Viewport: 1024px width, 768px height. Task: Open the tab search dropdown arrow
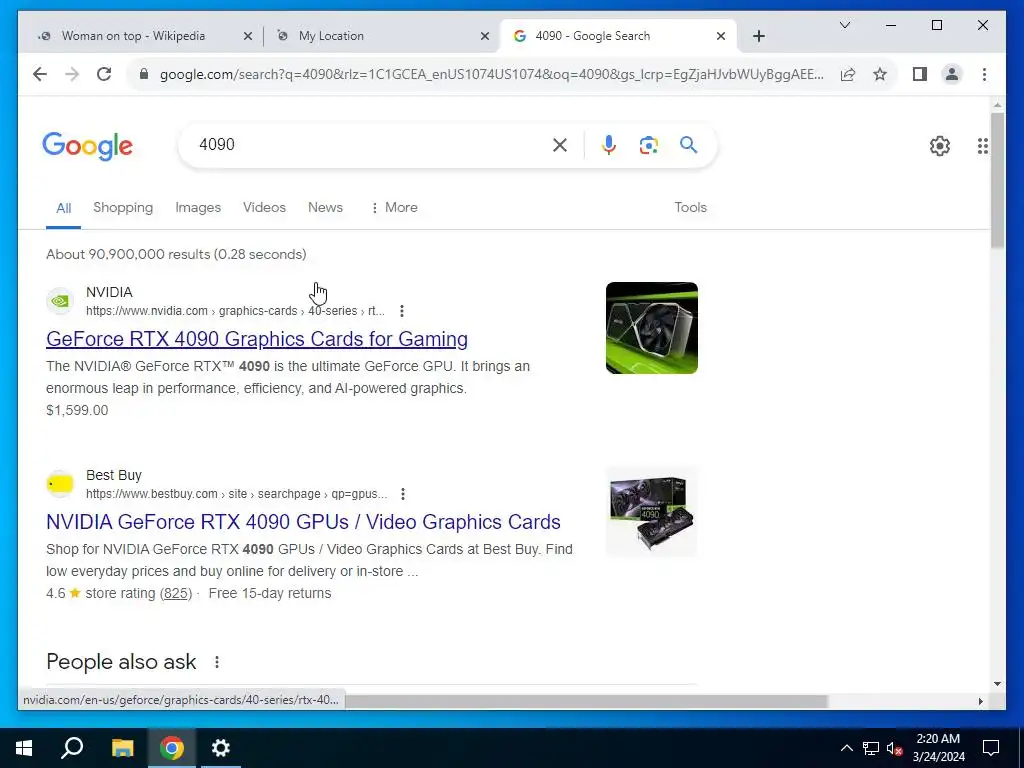pos(844,25)
